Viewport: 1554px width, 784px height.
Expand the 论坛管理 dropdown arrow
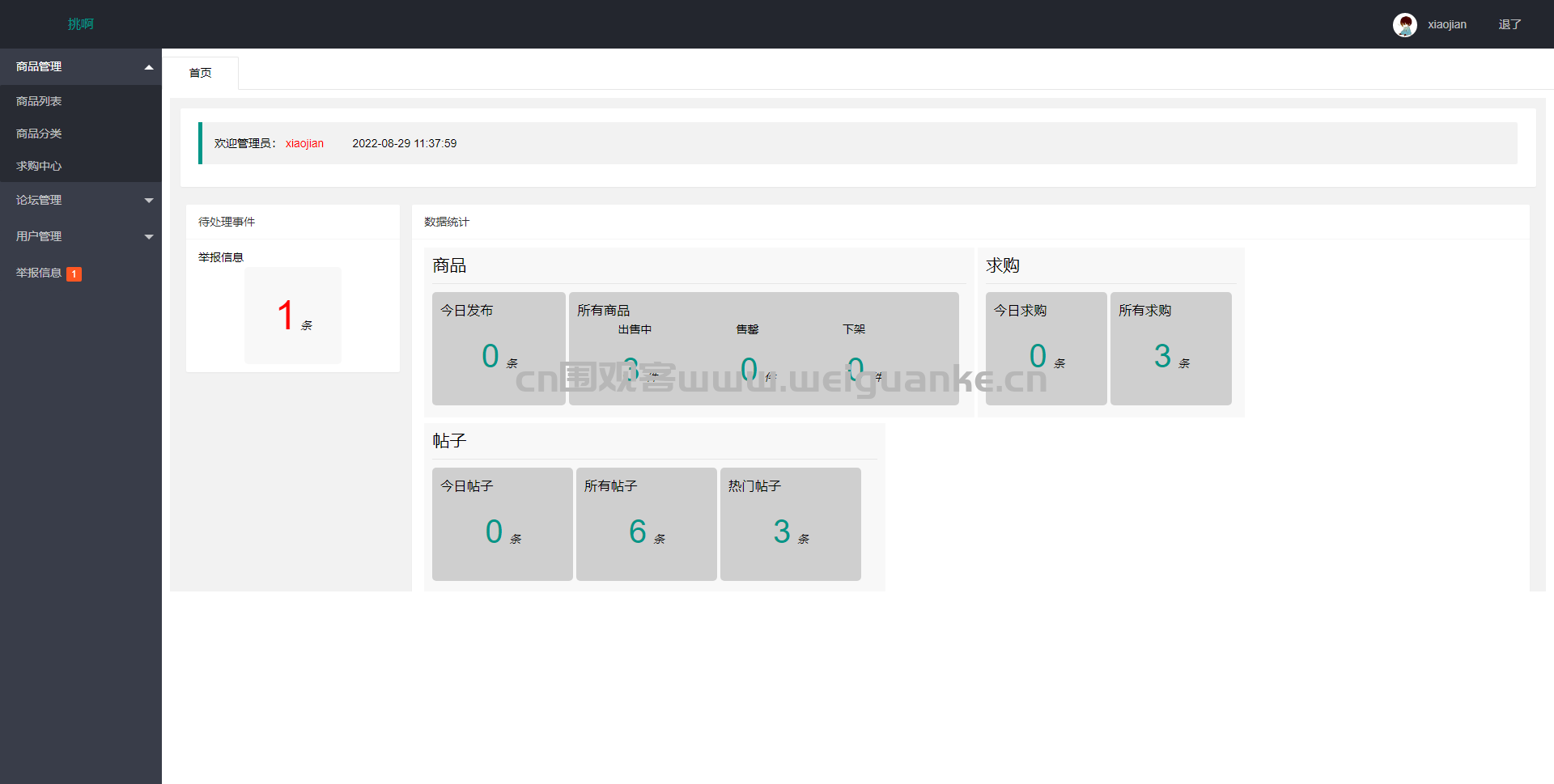point(149,201)
